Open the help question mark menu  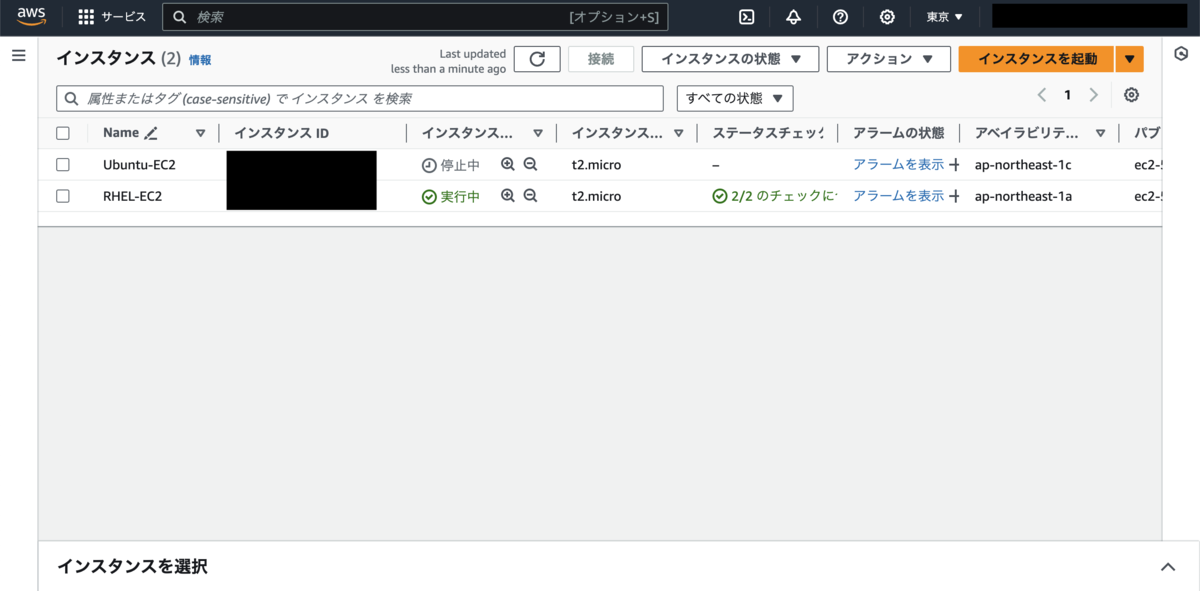pyautogui.click(x=840, y=17)
